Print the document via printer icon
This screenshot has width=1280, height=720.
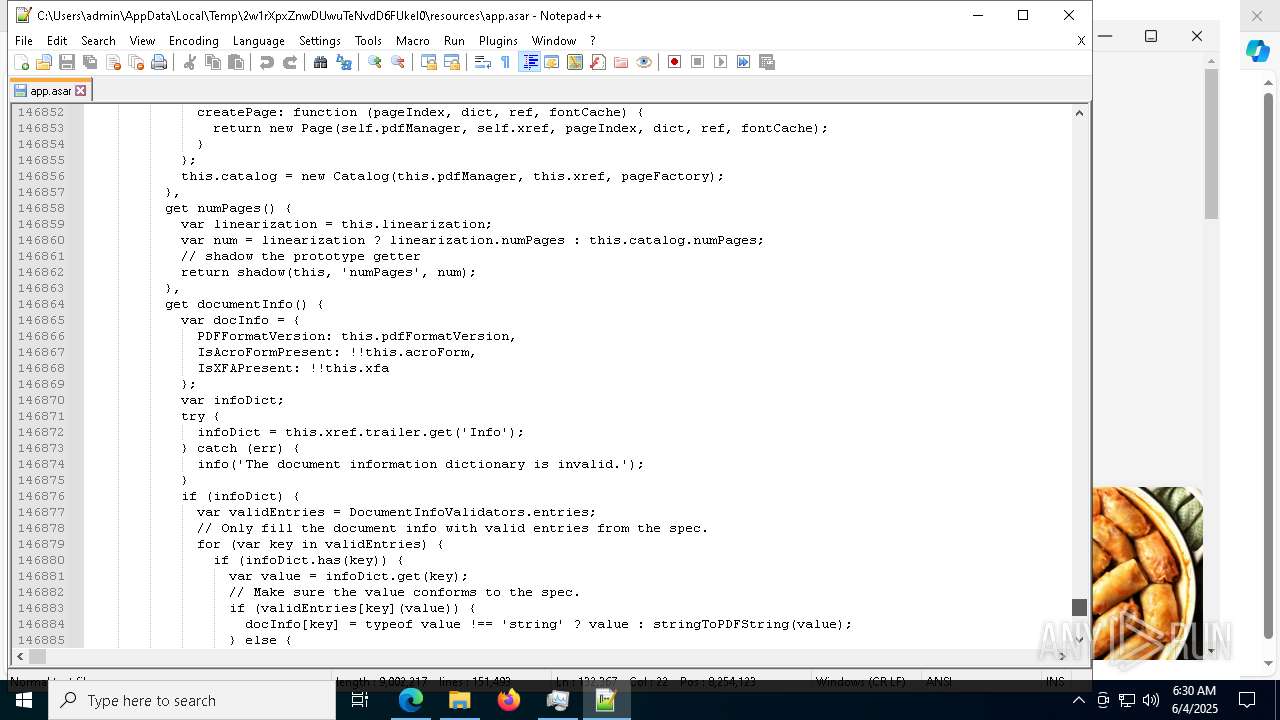coord(159,62)
